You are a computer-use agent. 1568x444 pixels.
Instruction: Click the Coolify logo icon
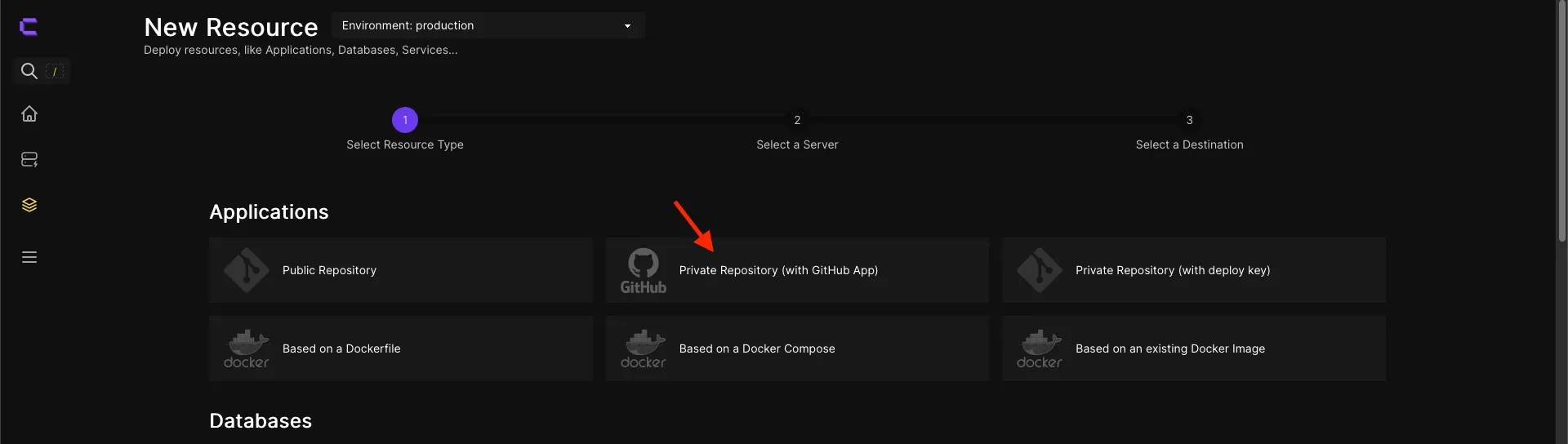(x=29, y=27)
